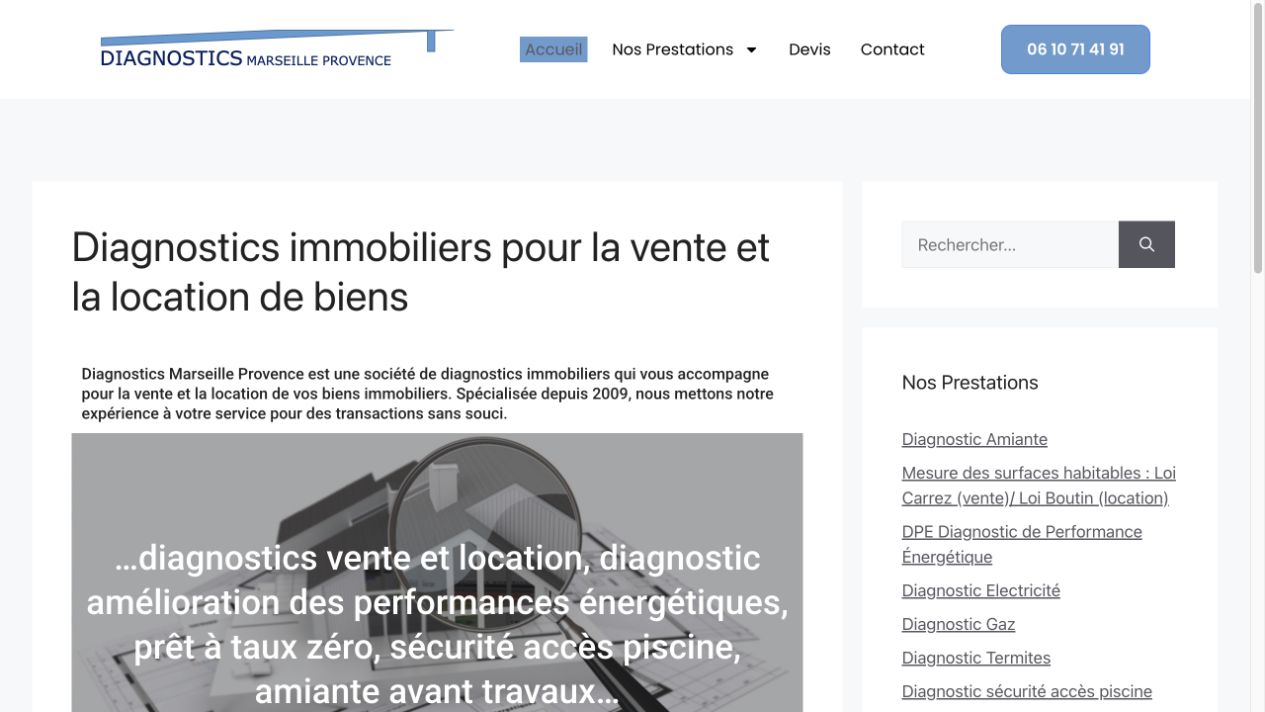Open the Devis page
The image size is (1265, 712).
(809, 49)
